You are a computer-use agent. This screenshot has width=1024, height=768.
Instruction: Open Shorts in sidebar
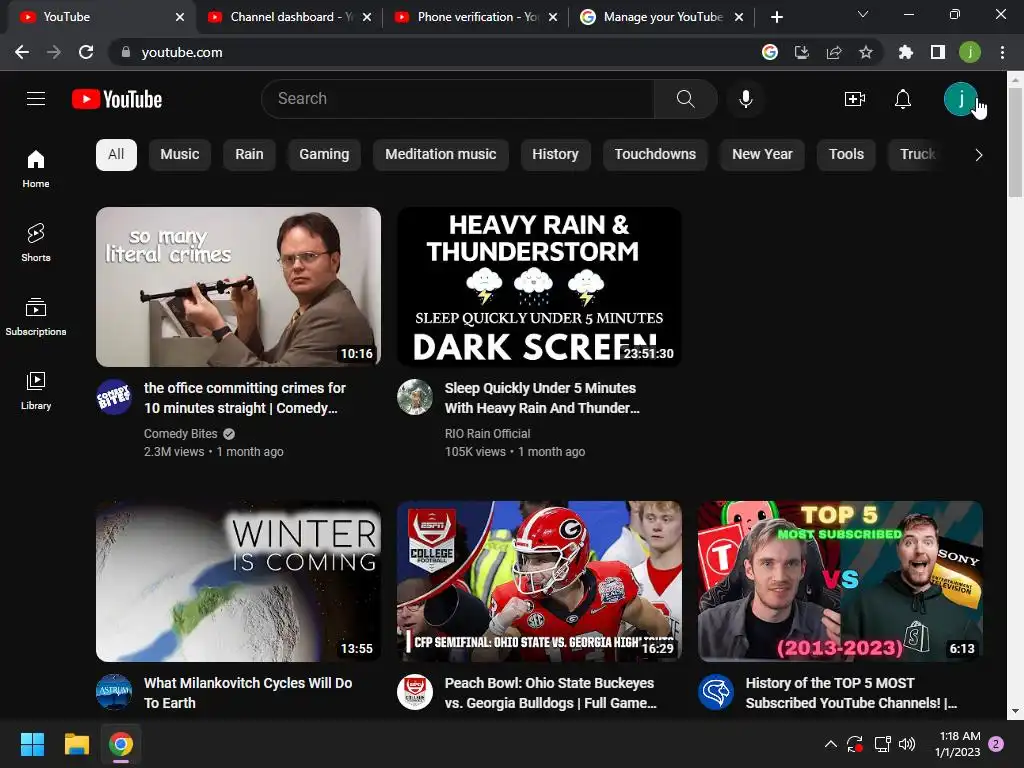point(36,242)
